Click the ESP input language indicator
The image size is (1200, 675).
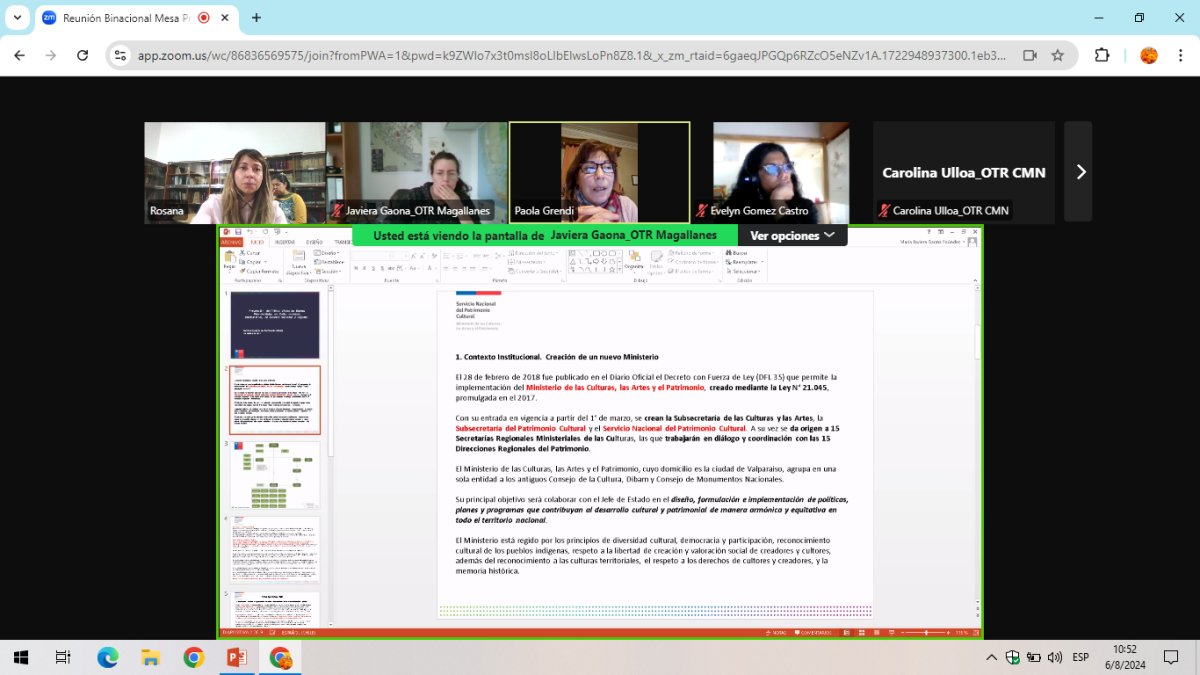[1081, 657]
